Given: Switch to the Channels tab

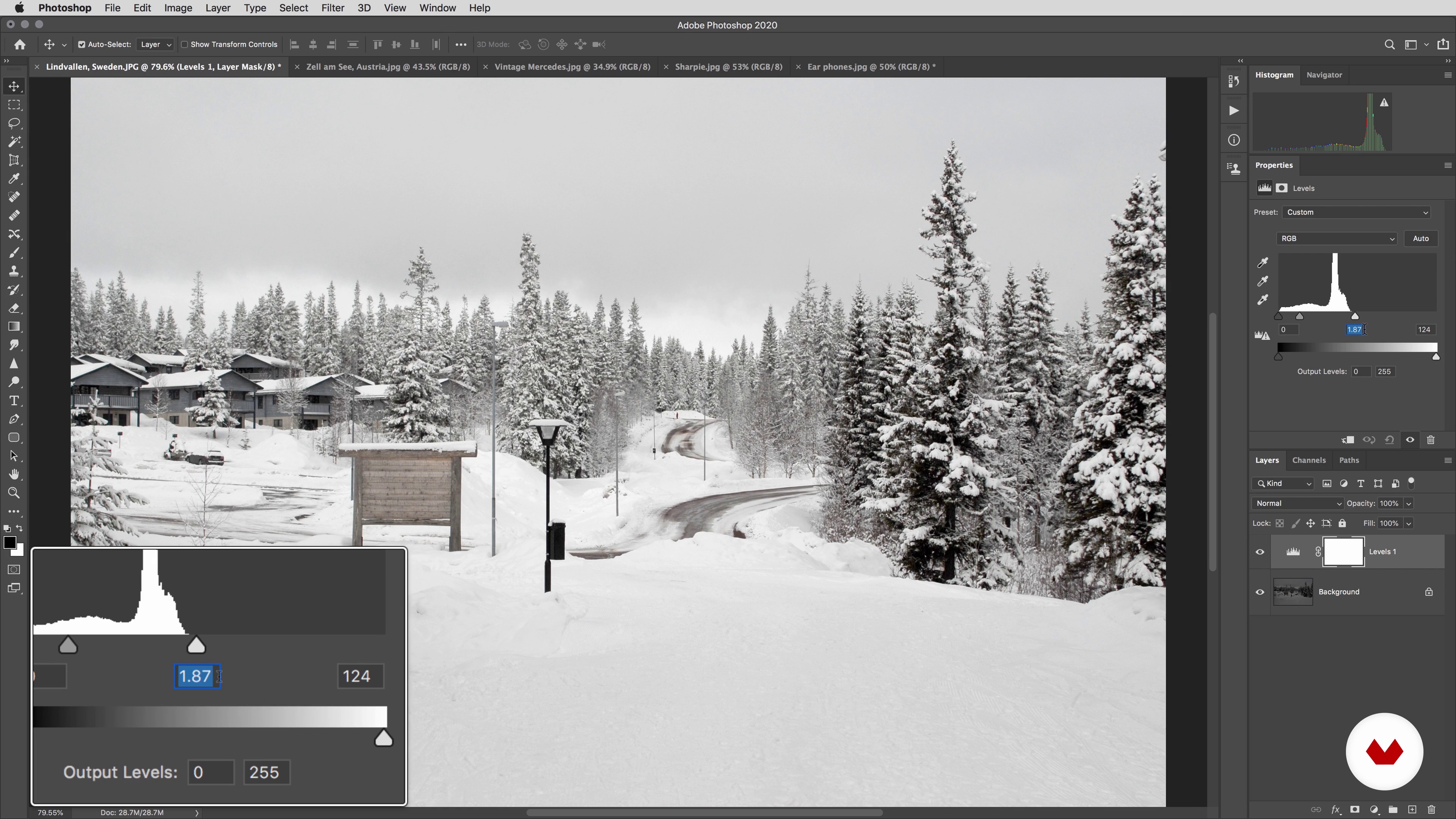Looking at the screenshot, I should point(1309,460).
